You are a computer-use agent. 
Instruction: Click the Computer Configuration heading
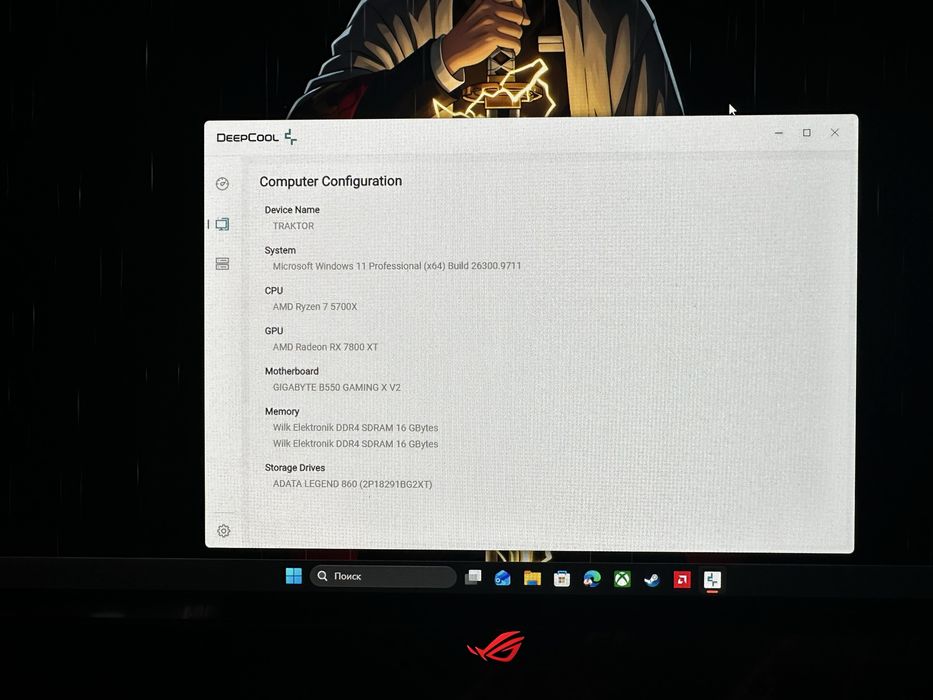pos(331,182)
